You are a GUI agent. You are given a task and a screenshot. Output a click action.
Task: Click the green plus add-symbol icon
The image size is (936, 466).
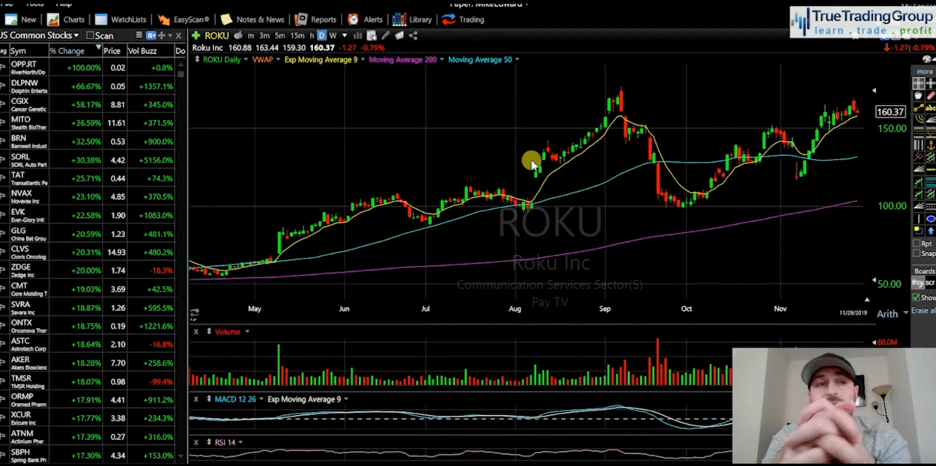(196, 36)
